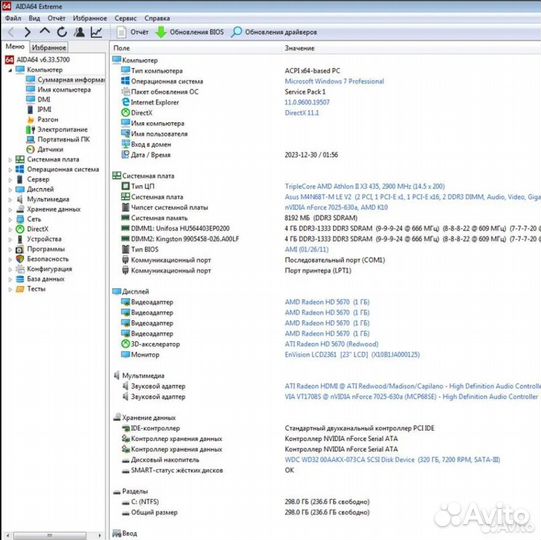Expand the Сервер tree node
The width and height of the screenshot is (541, 540).
point(10,180)
